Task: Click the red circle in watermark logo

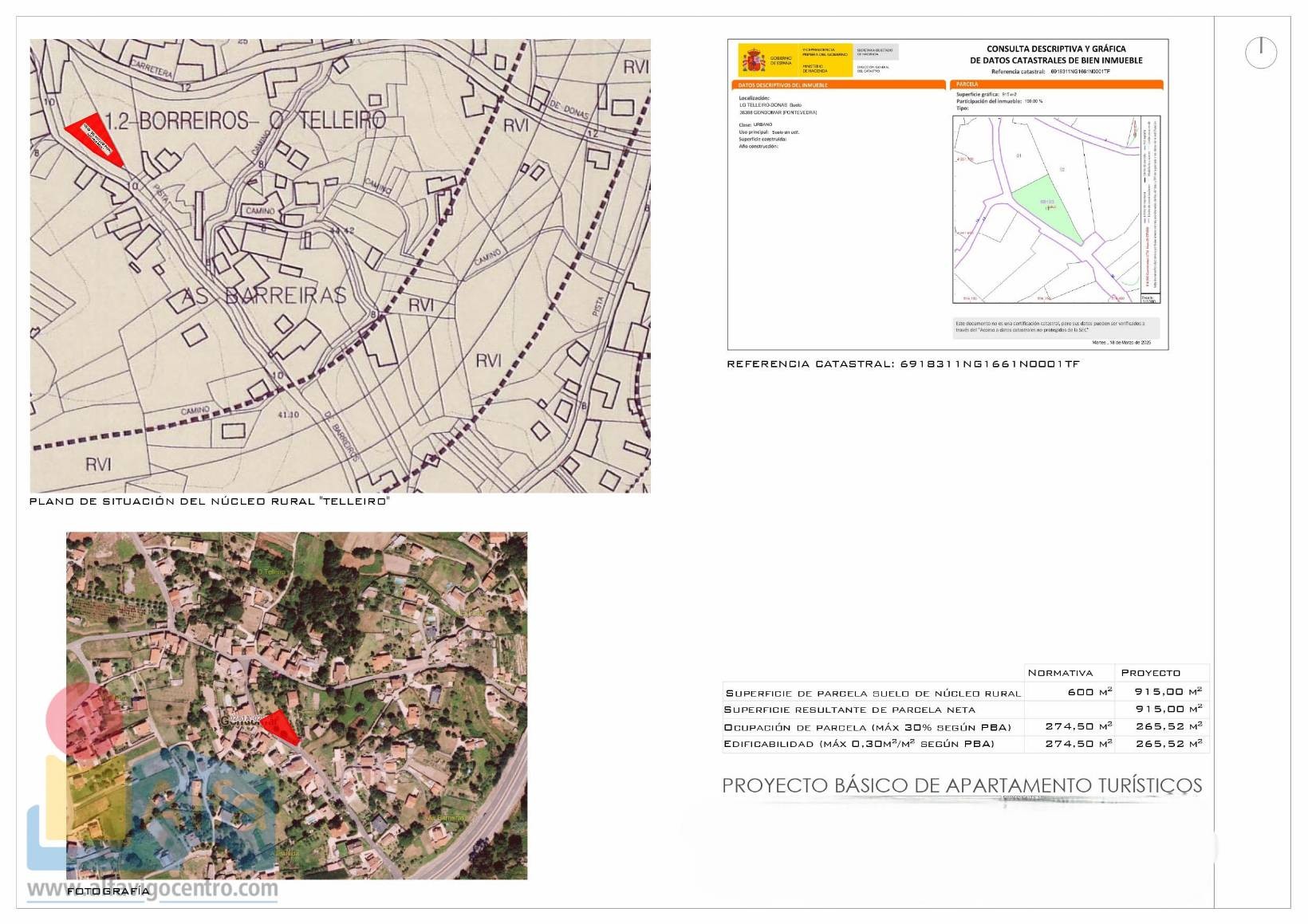Action: click(x=78, y=712)
